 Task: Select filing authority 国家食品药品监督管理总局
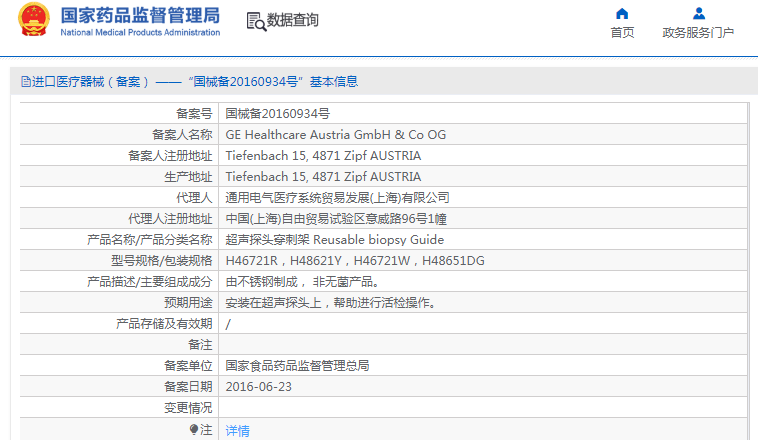(x=297, y=366)
